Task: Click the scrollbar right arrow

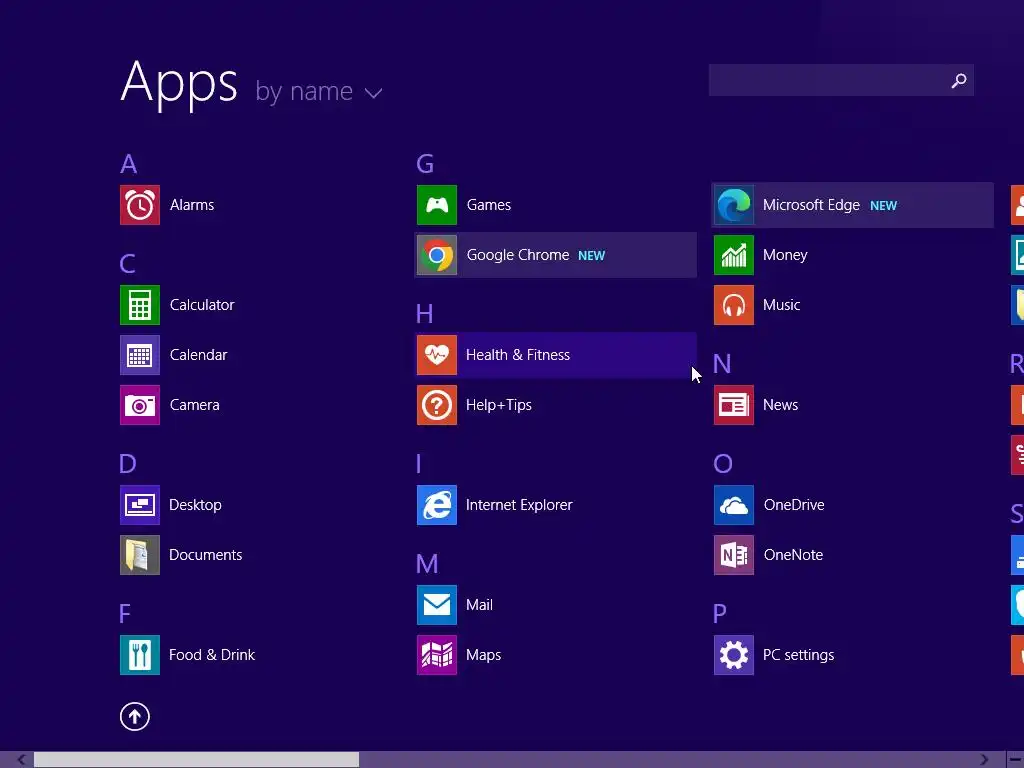Action: tap(984, 760)
